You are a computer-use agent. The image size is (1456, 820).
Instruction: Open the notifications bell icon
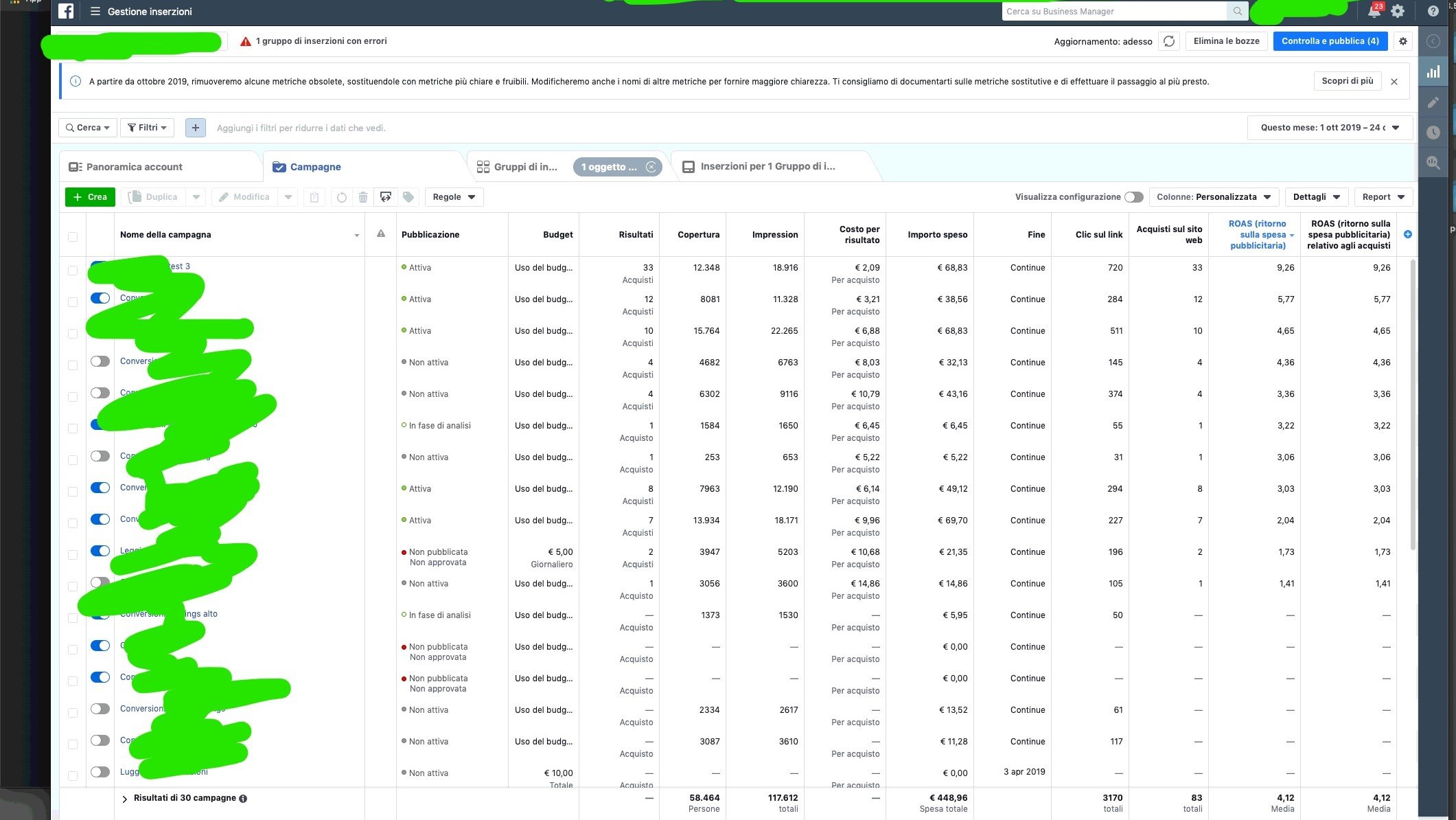coord(1374,11)
